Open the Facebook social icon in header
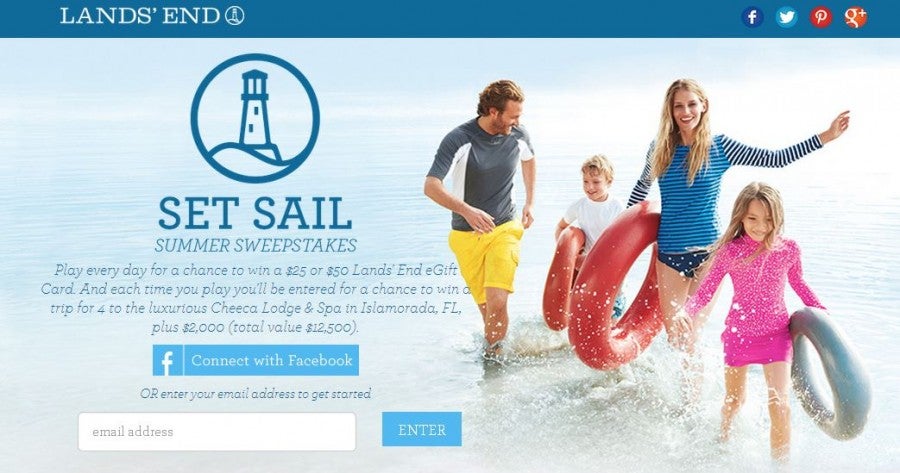This screenshot has height=473, width=900. (x=752, y=17)
